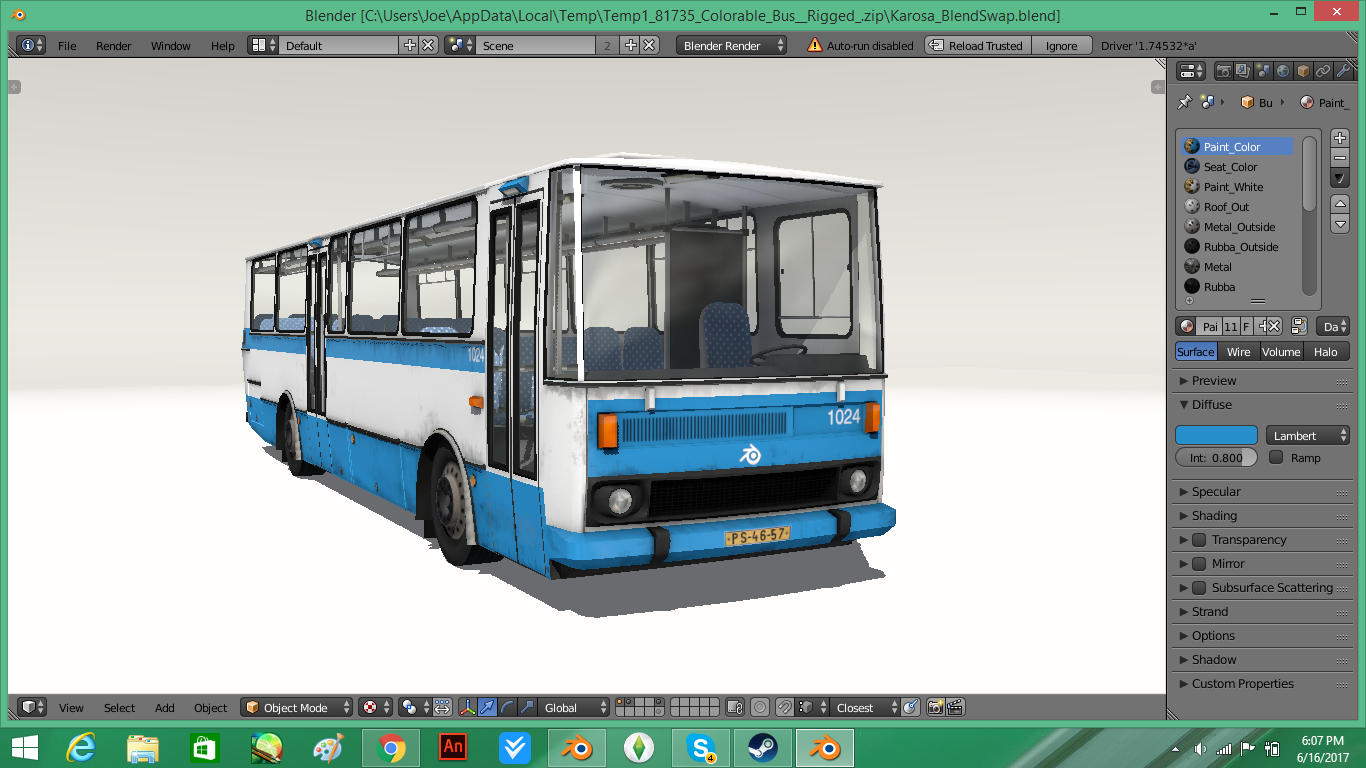Click the diffuse intensity 0.800 slider

coord(1216,457)
